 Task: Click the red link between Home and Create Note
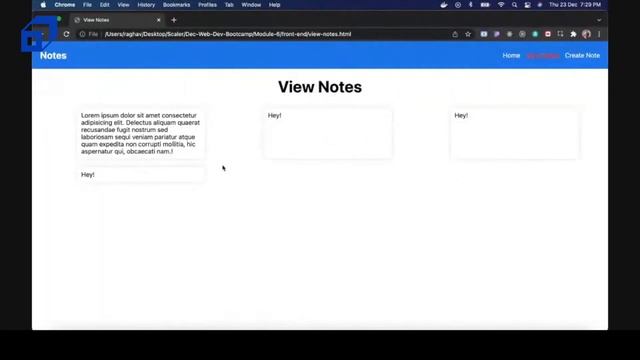542,56
